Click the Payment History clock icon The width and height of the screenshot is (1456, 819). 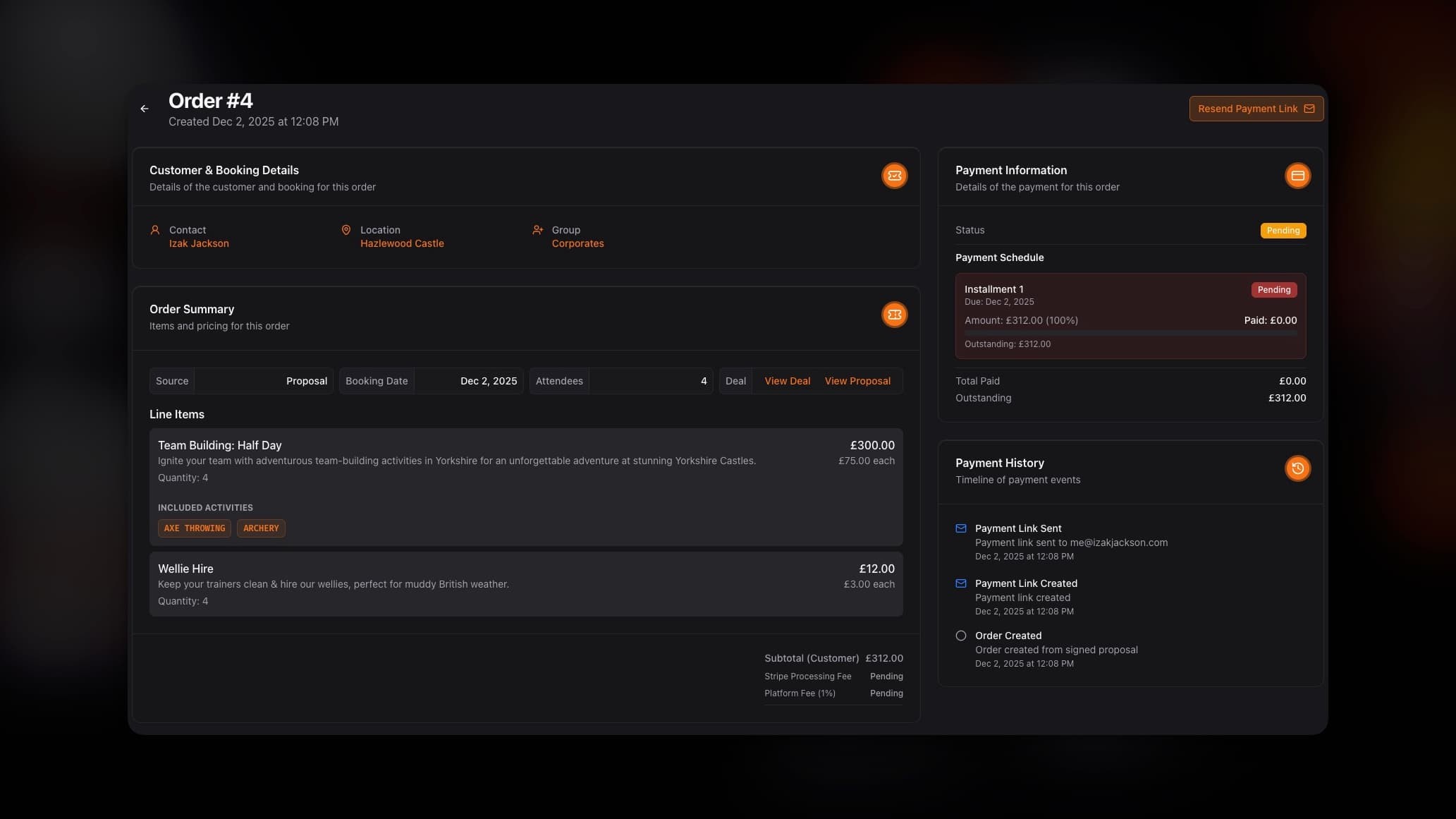tap(1297, 468)
